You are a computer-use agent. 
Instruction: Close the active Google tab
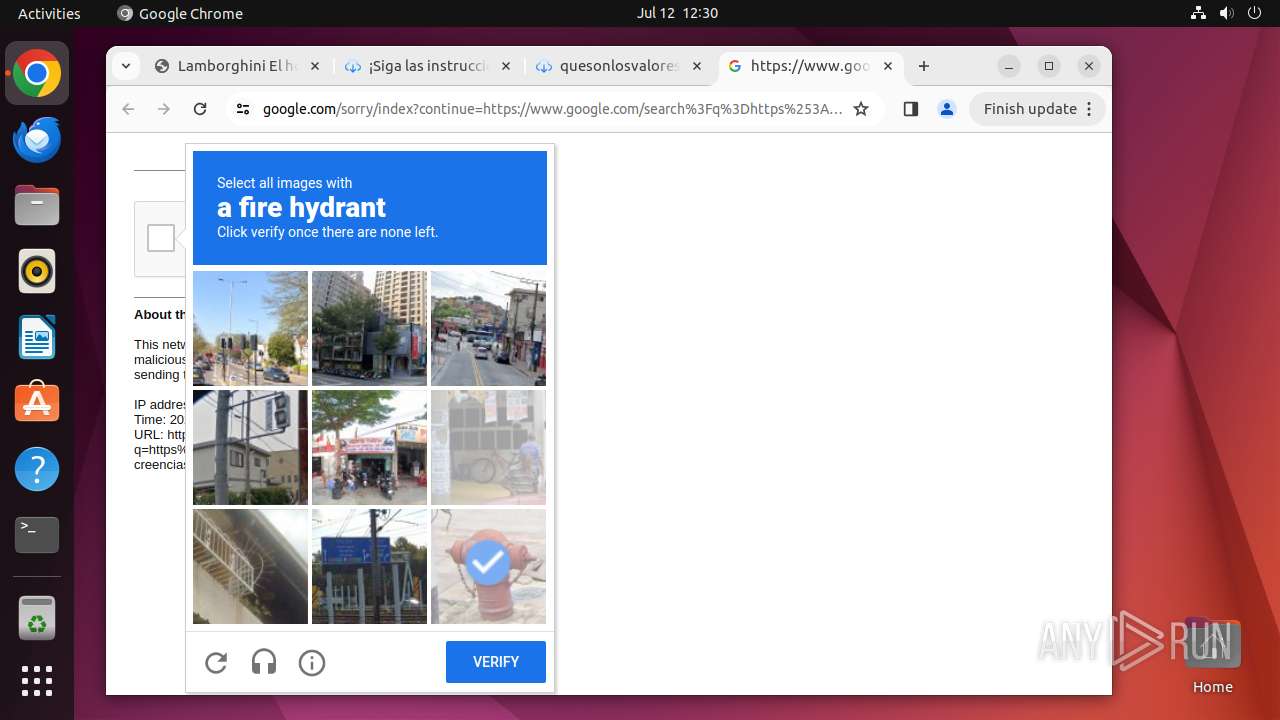(888, 66)
